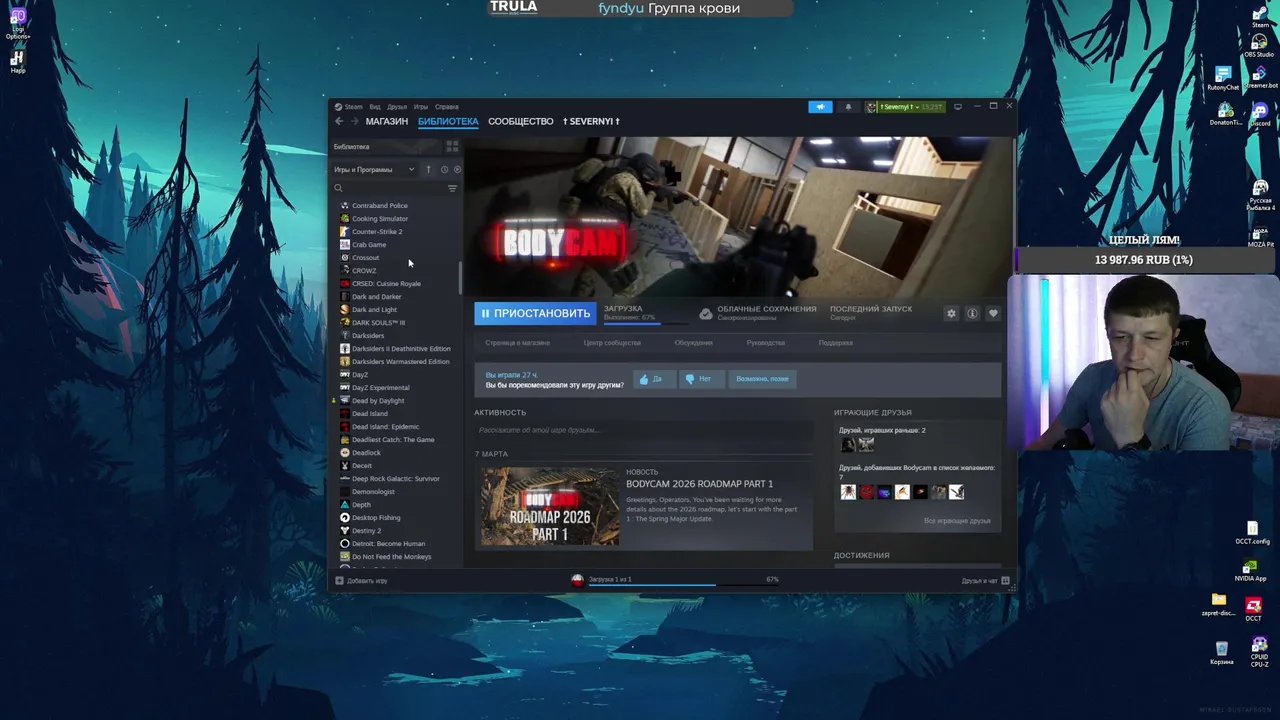Open the game settings gear icon

click(x=951, y=313)
